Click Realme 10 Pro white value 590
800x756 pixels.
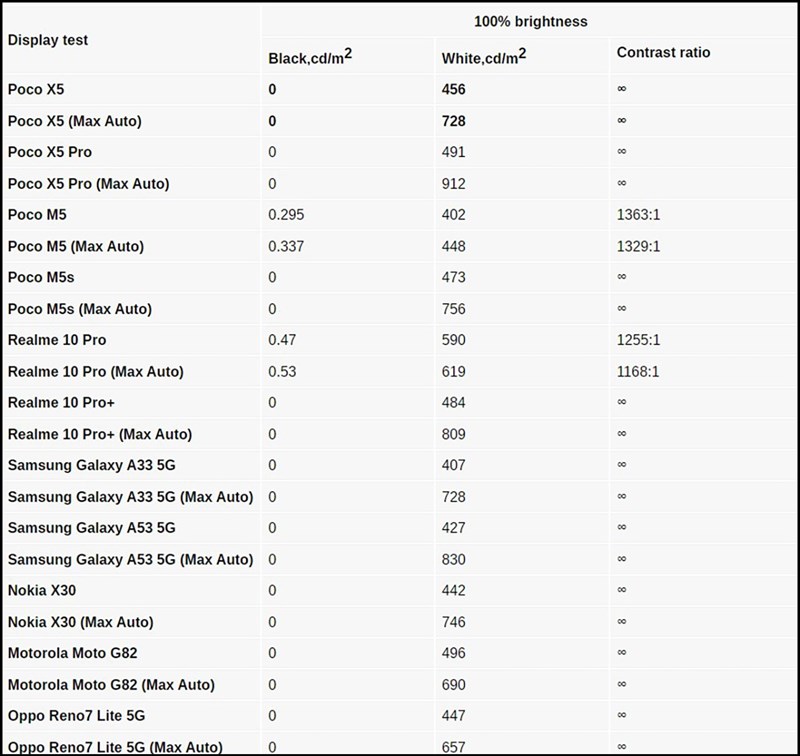[x=454, y=340]
